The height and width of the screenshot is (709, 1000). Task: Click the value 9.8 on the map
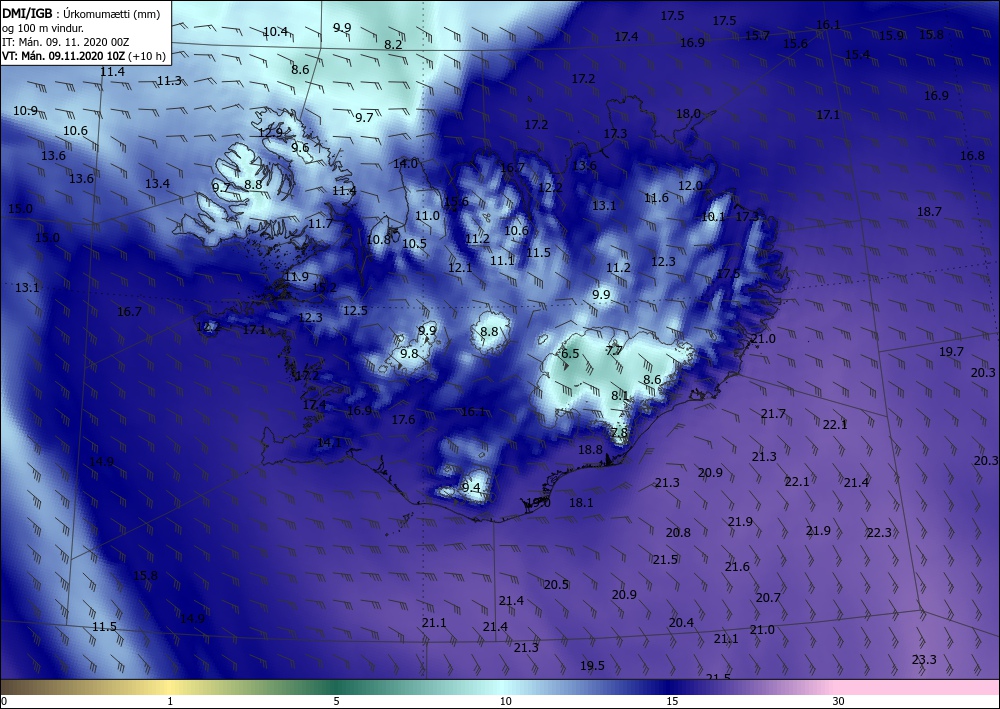click(x=409, y=353)
